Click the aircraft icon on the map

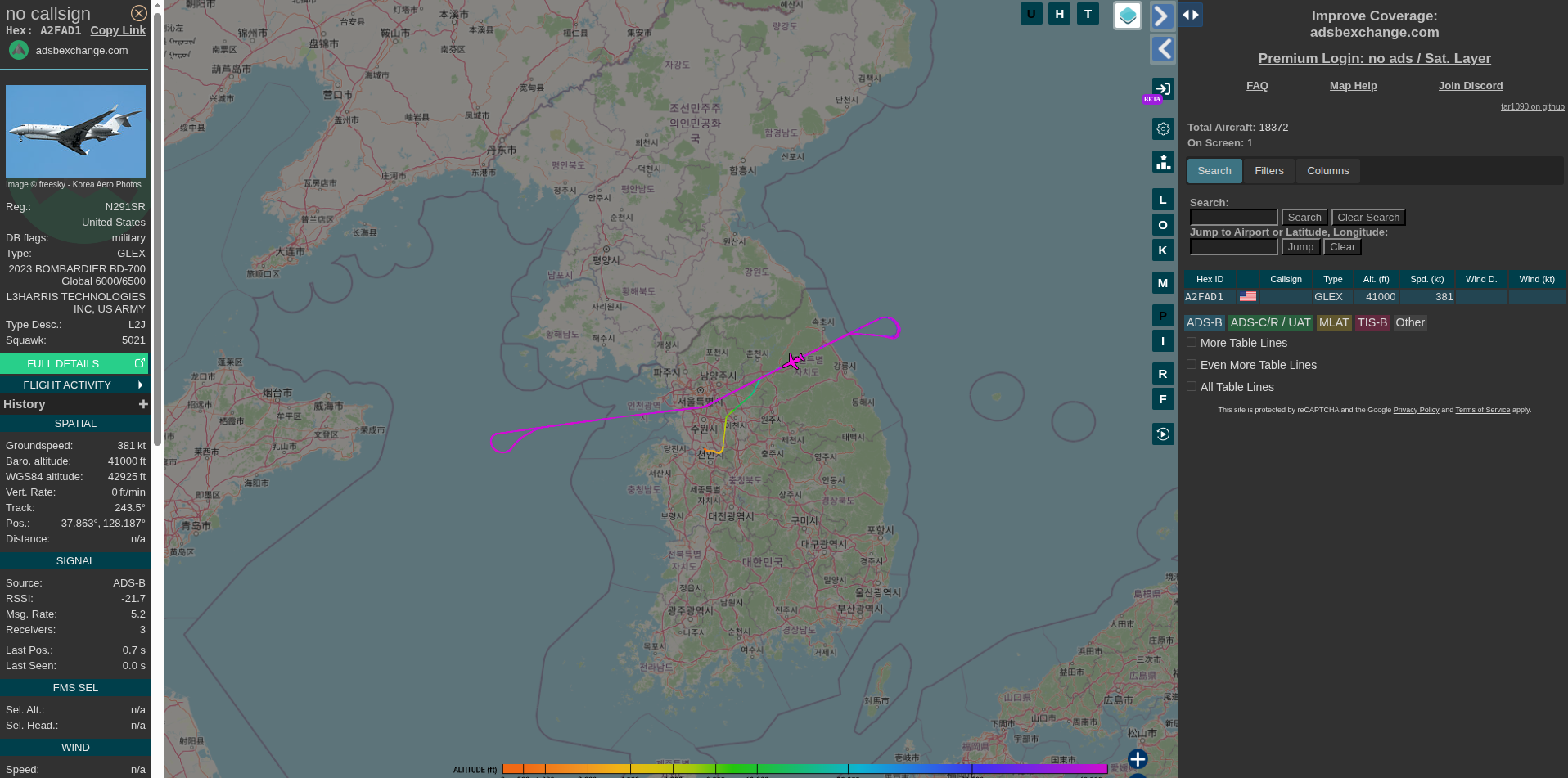(x=793, y=361)
